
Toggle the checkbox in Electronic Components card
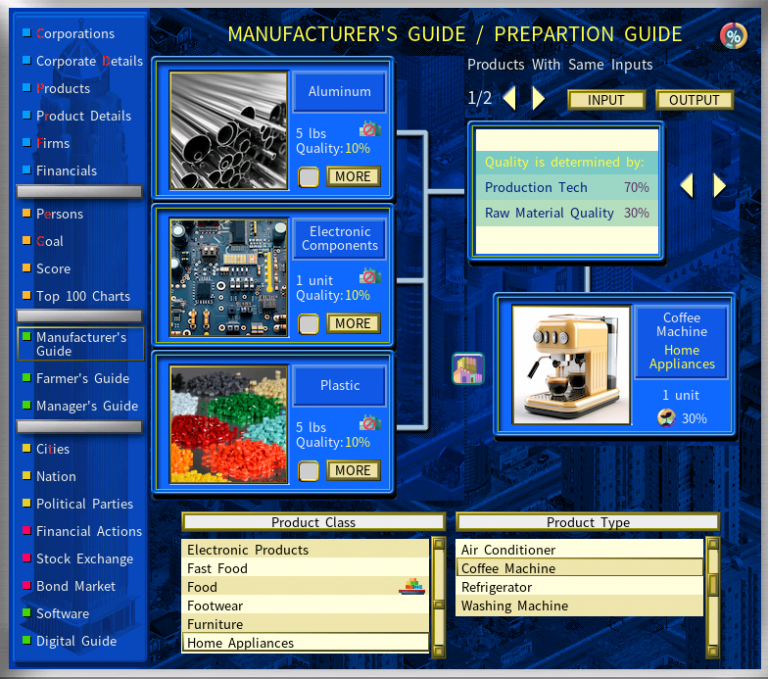click(309, 324)
